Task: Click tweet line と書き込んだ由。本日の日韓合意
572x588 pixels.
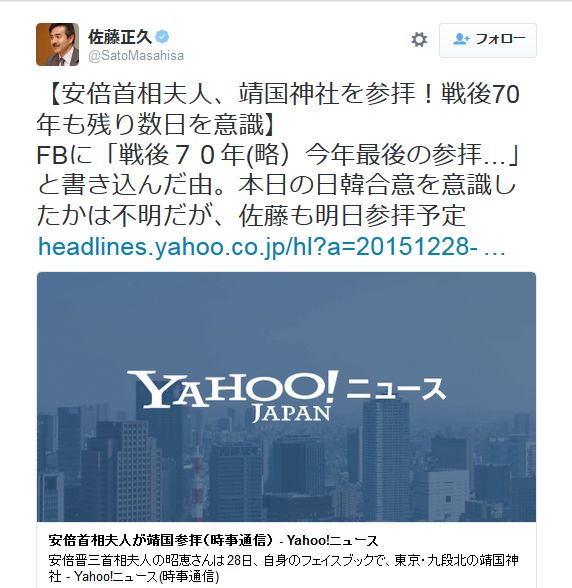Action: [277, 185]
